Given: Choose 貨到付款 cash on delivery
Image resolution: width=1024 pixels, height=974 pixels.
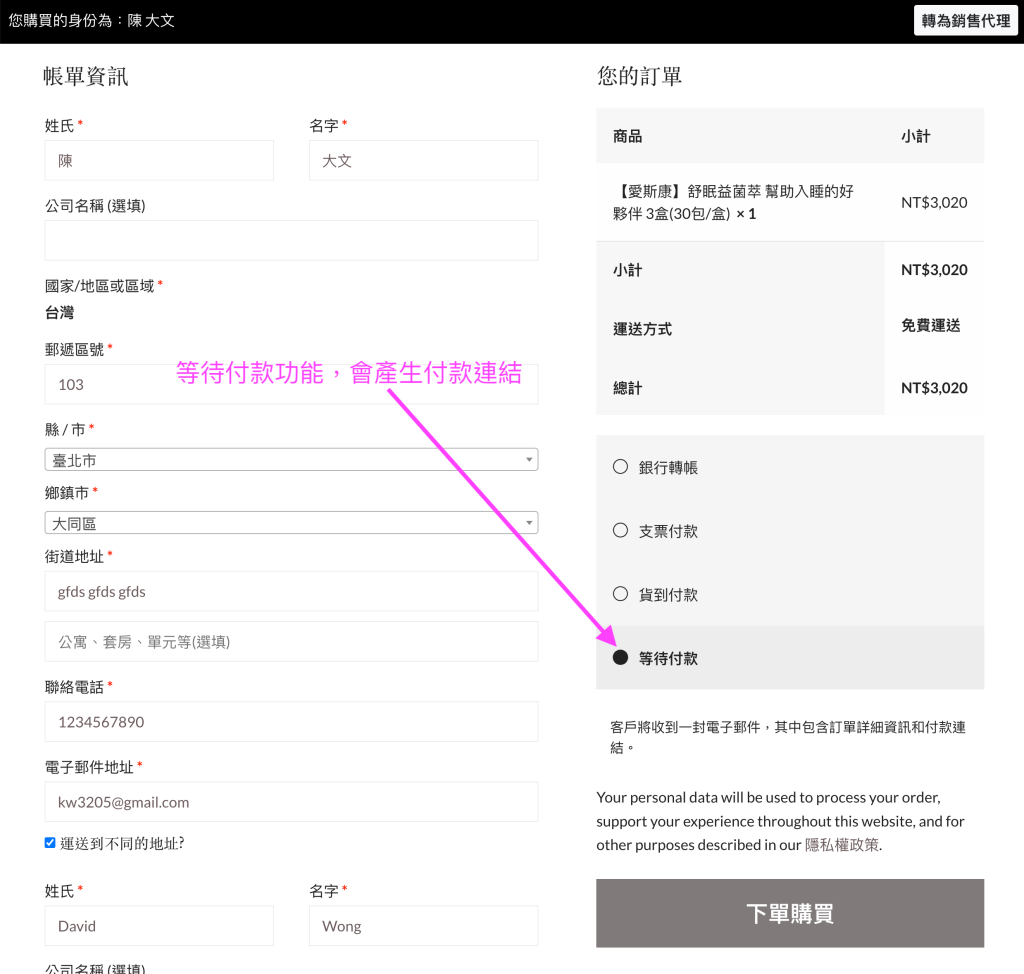Looking at the screenshot, I should point(620,595).
